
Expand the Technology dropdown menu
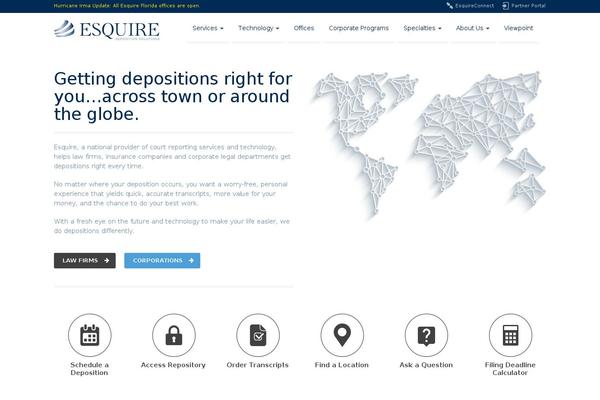coord(259,28)
